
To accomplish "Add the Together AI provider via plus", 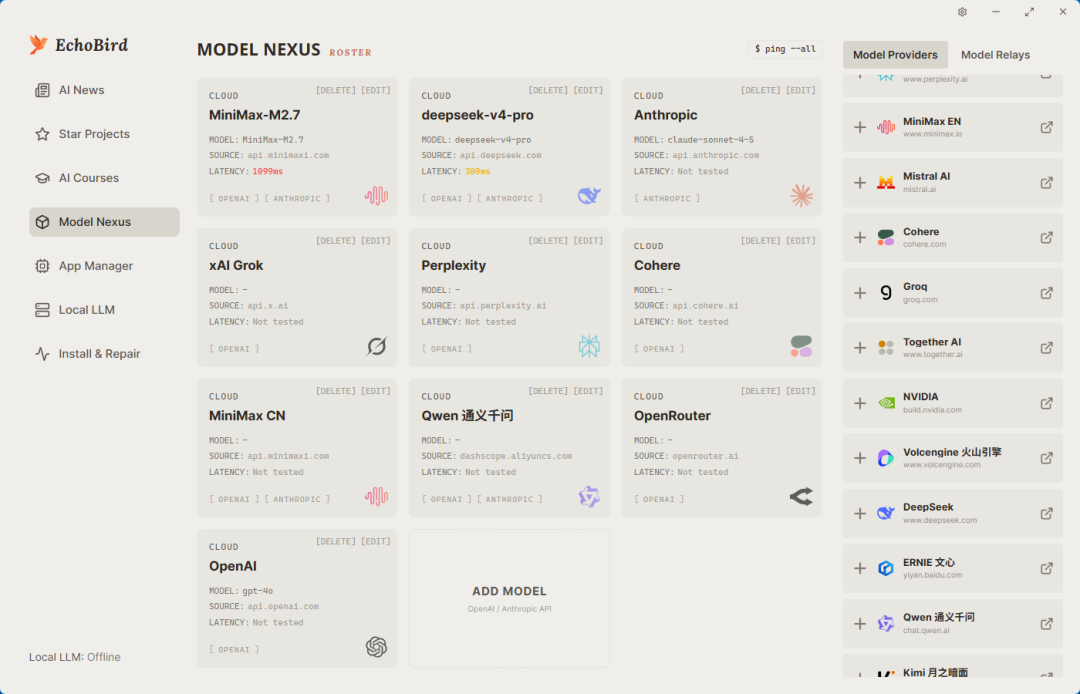I will (860, 348).
